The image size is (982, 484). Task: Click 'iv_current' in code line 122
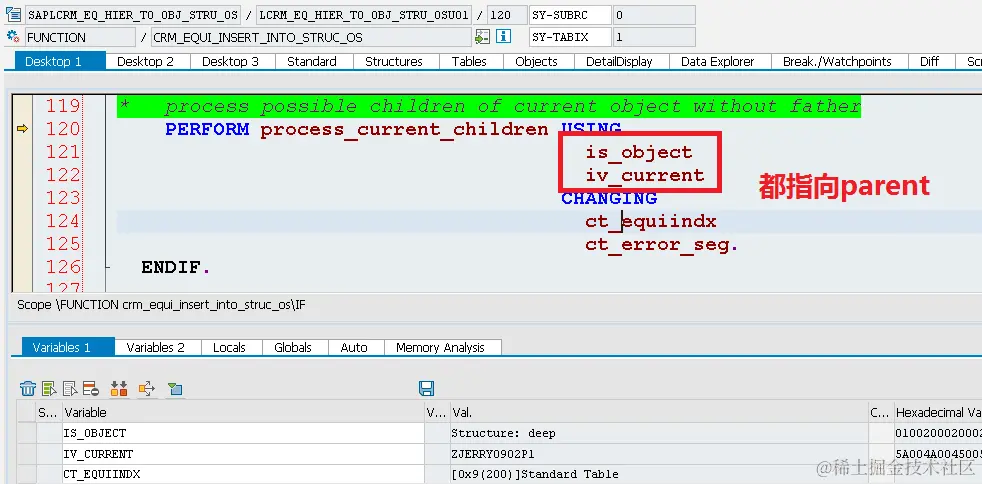[645, 175]
